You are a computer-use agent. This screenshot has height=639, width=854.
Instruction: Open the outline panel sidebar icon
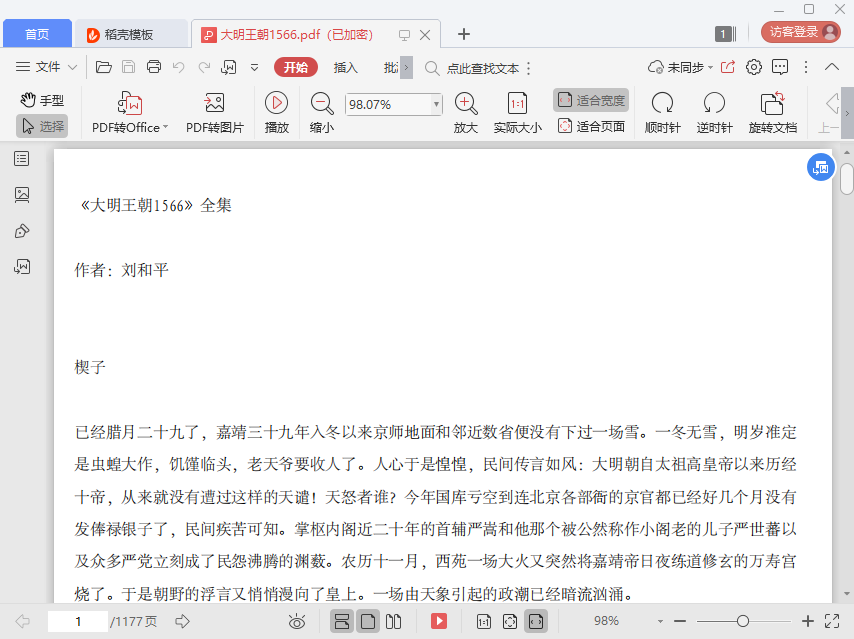point(22,159)
